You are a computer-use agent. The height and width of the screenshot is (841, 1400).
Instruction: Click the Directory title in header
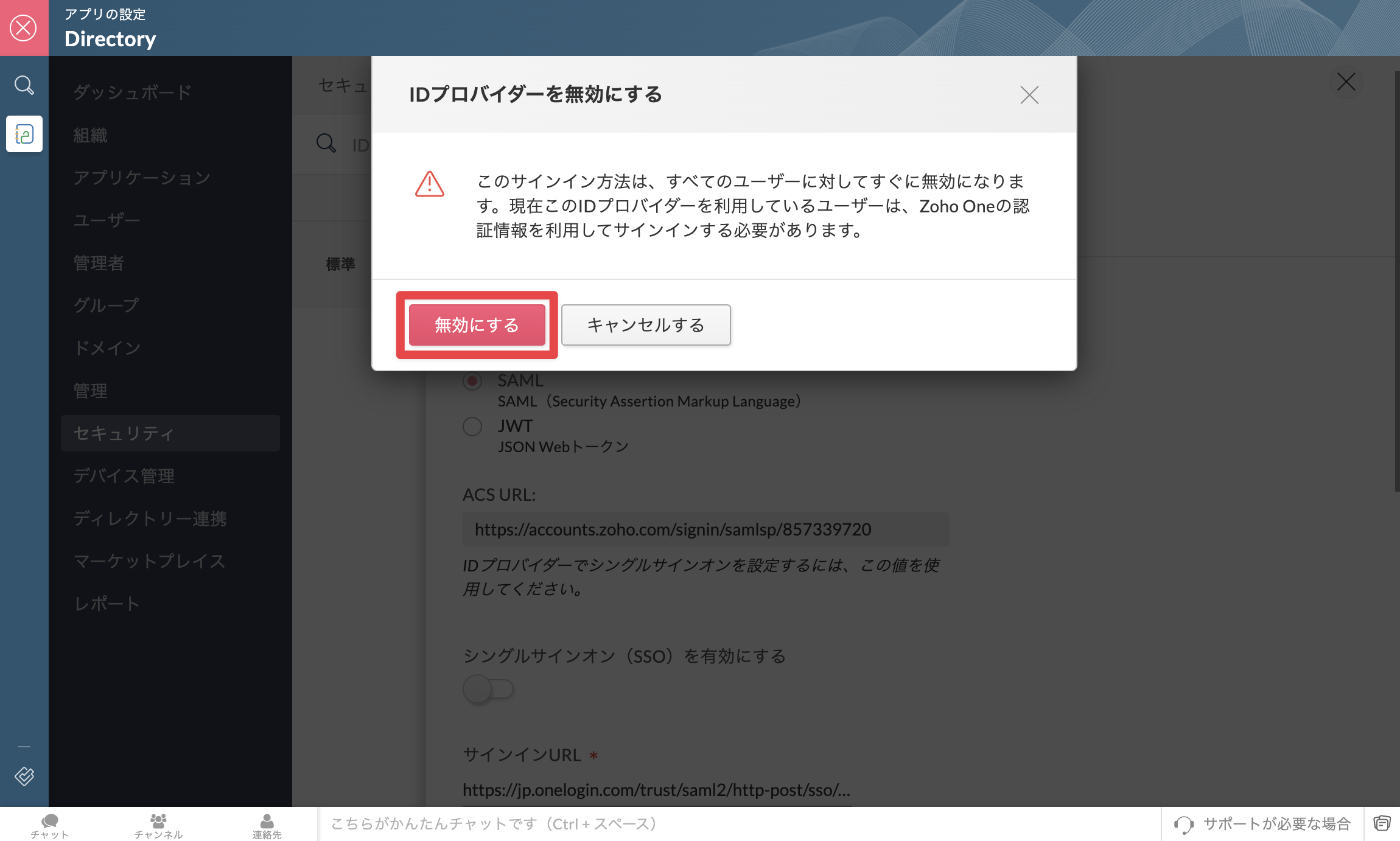click(x=110, y=39)
